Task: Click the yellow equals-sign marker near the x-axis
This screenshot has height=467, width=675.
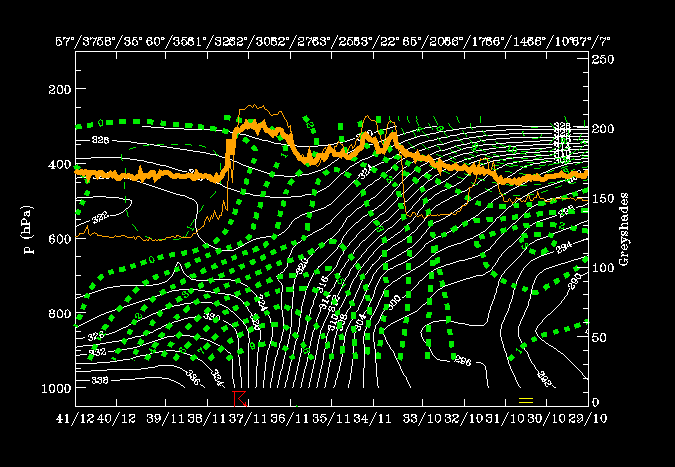Action: click(526, 399)
